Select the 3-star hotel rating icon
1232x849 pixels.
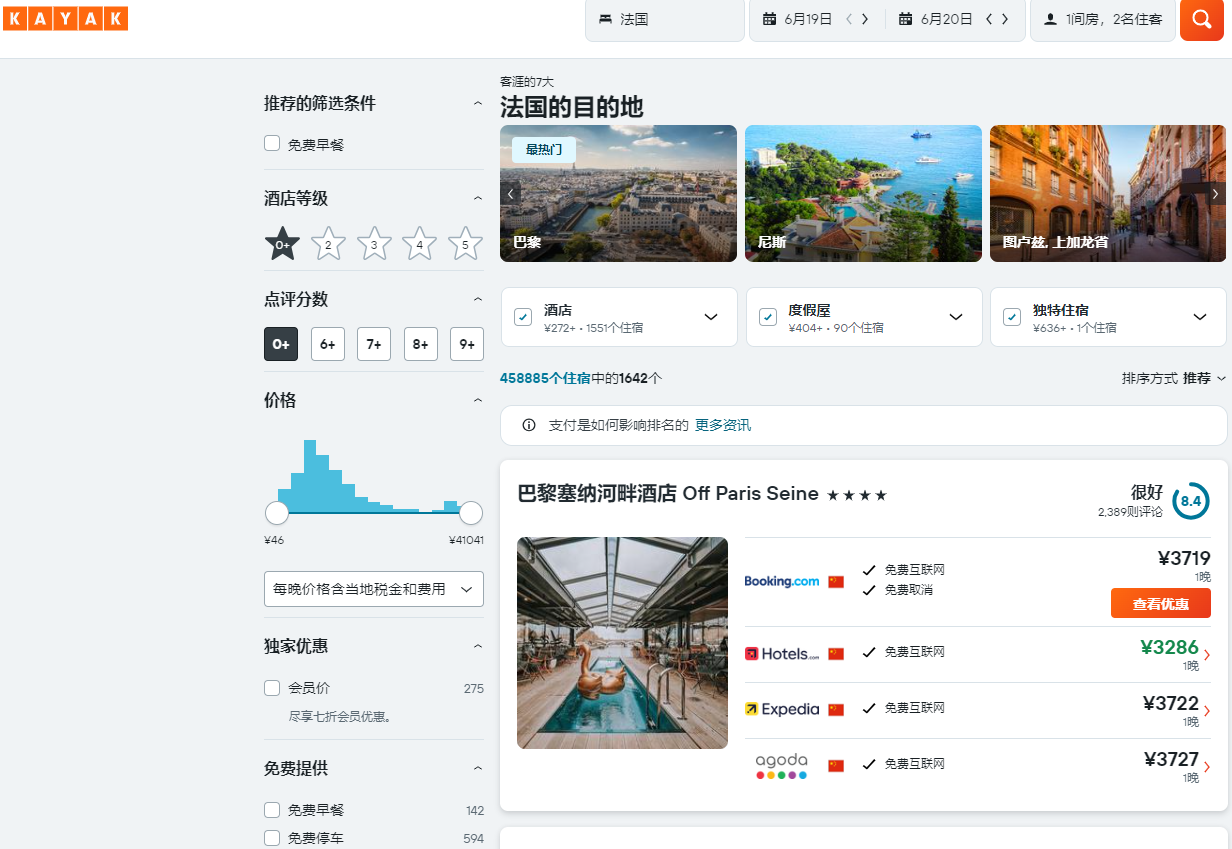coord(374,244)
